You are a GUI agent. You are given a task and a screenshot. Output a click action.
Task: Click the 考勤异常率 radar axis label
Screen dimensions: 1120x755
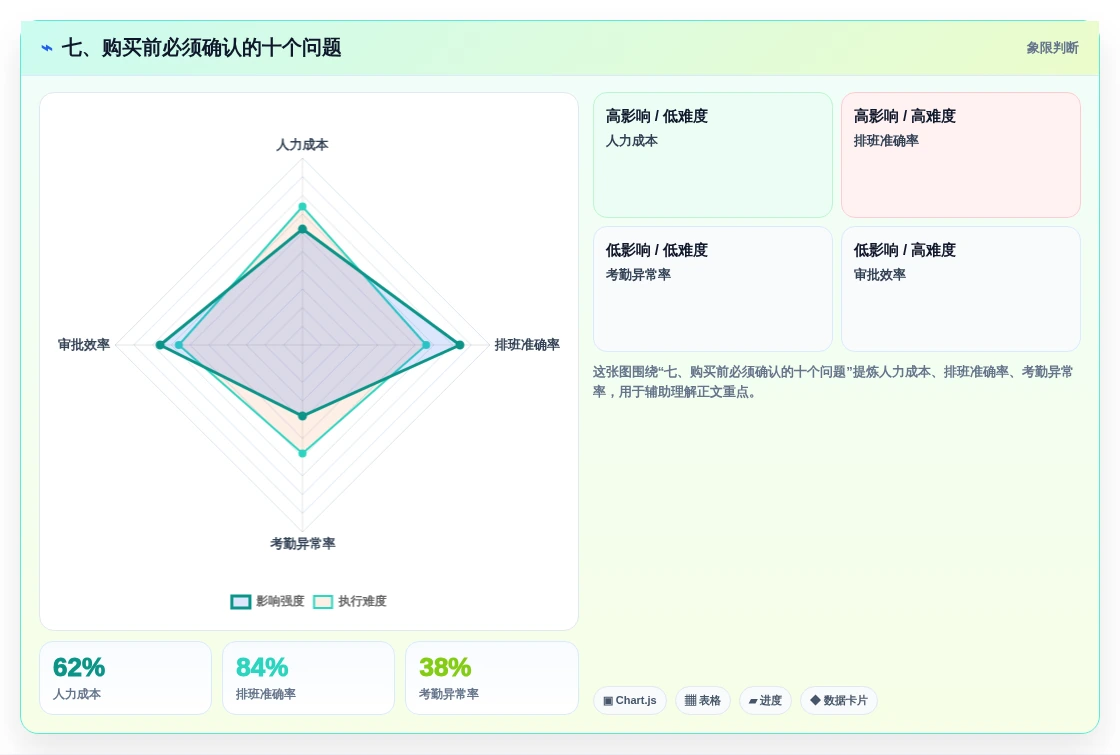coord(302,544)
